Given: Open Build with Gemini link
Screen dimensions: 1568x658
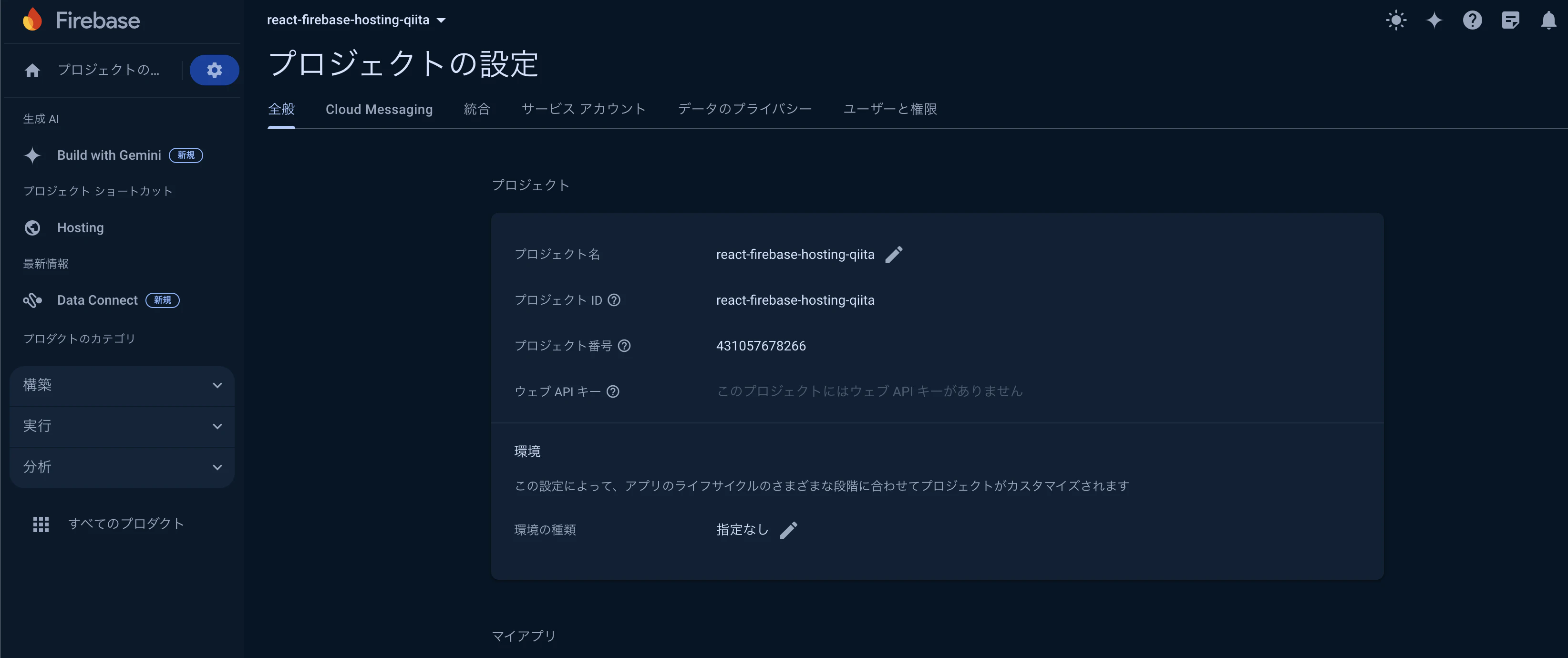Looking at the screenshot, I should click(x=109, y=155).
